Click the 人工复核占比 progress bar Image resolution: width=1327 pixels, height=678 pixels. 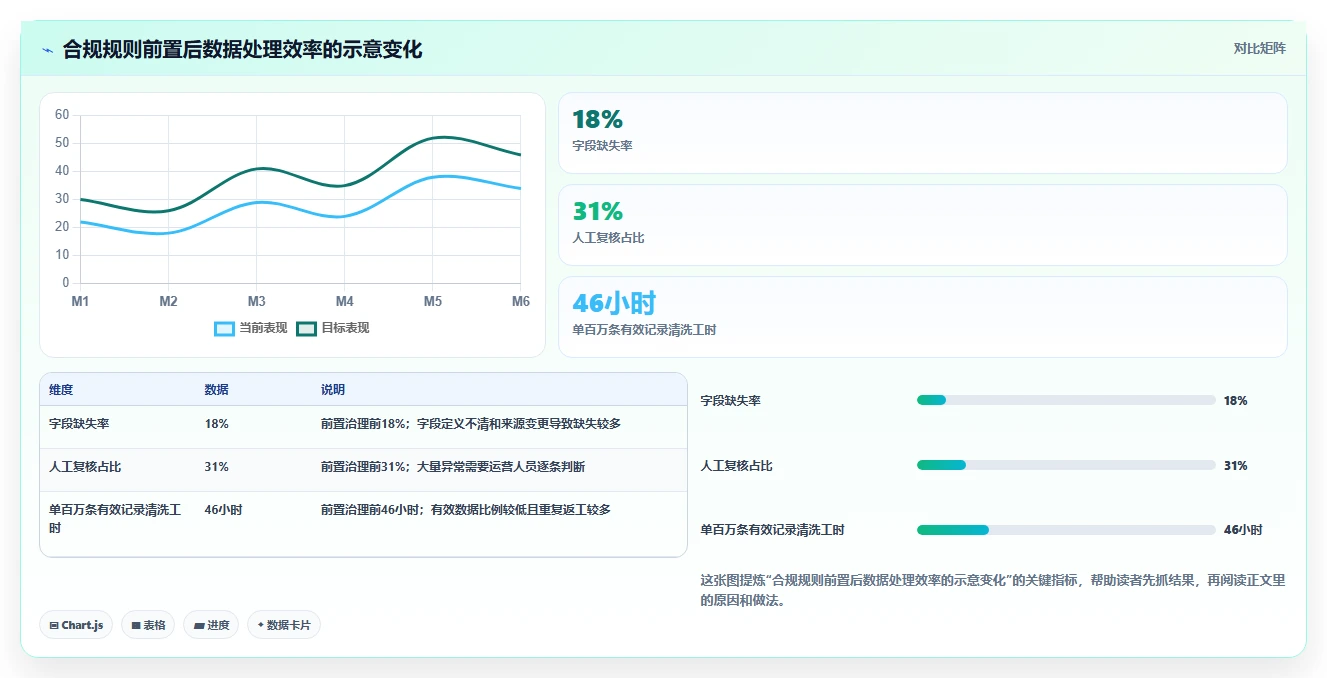coord(1066,465)
